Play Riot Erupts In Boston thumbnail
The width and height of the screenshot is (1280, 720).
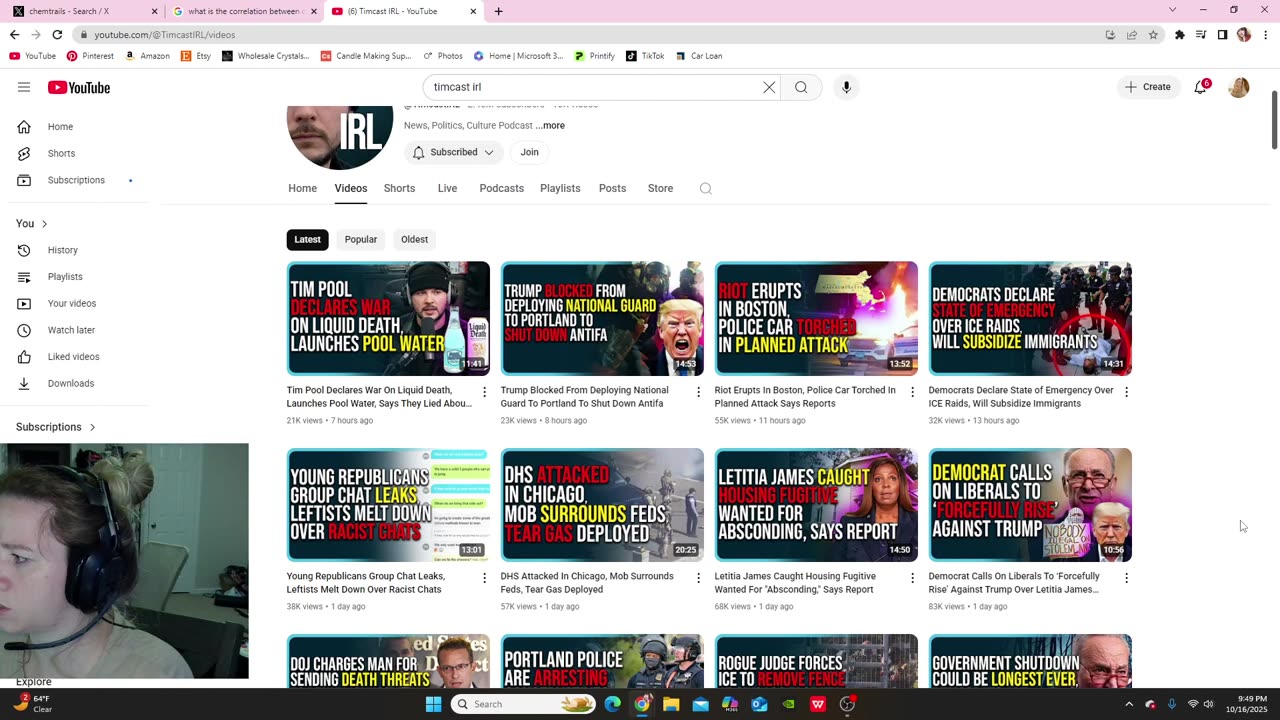pyautogui.click(x=816, y=319)
